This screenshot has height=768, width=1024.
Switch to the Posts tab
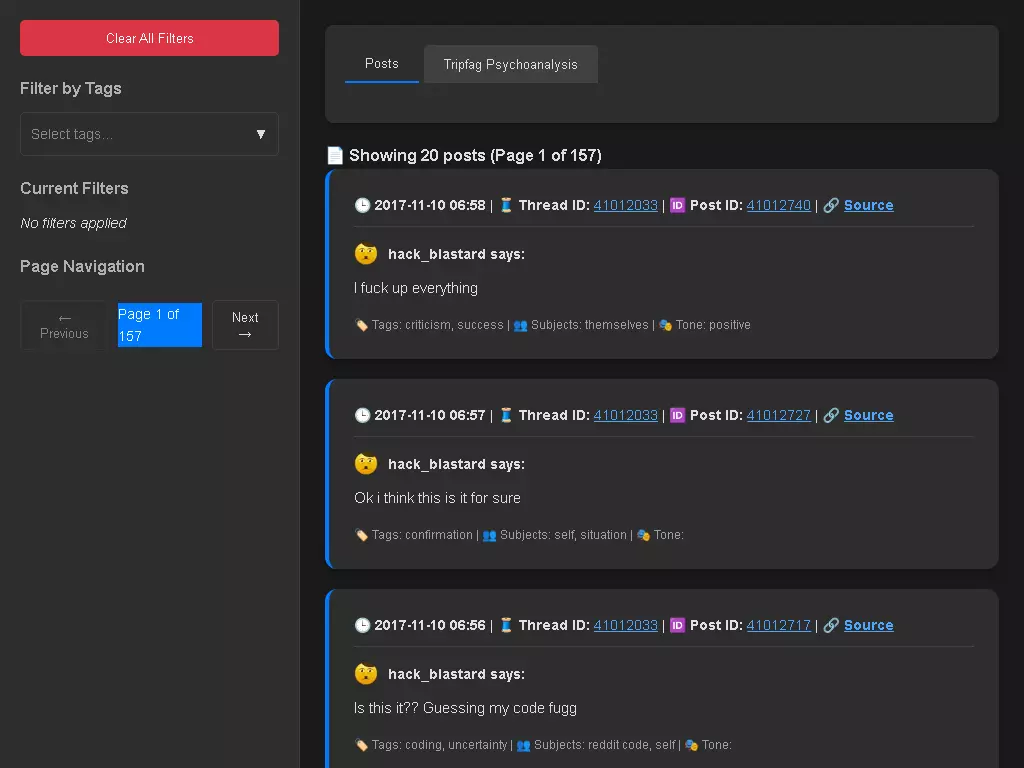381,64
